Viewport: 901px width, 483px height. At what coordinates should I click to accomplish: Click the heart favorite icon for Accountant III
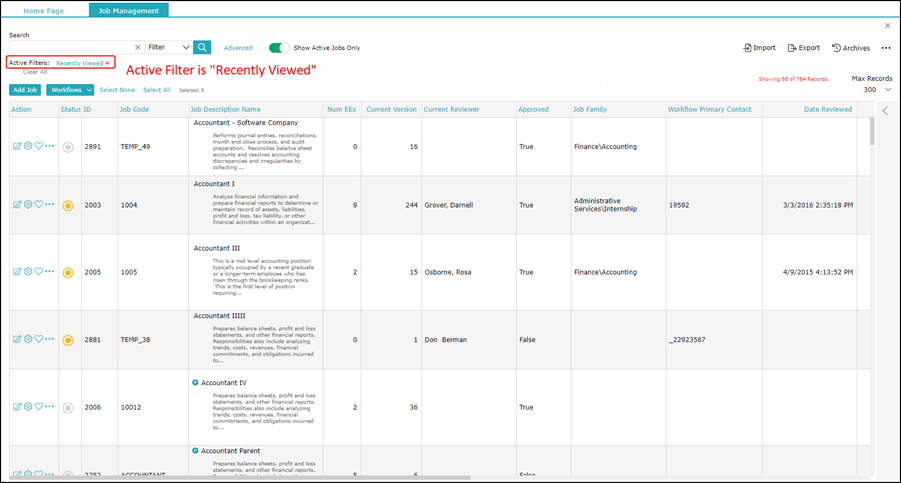(x=39, y=271)
